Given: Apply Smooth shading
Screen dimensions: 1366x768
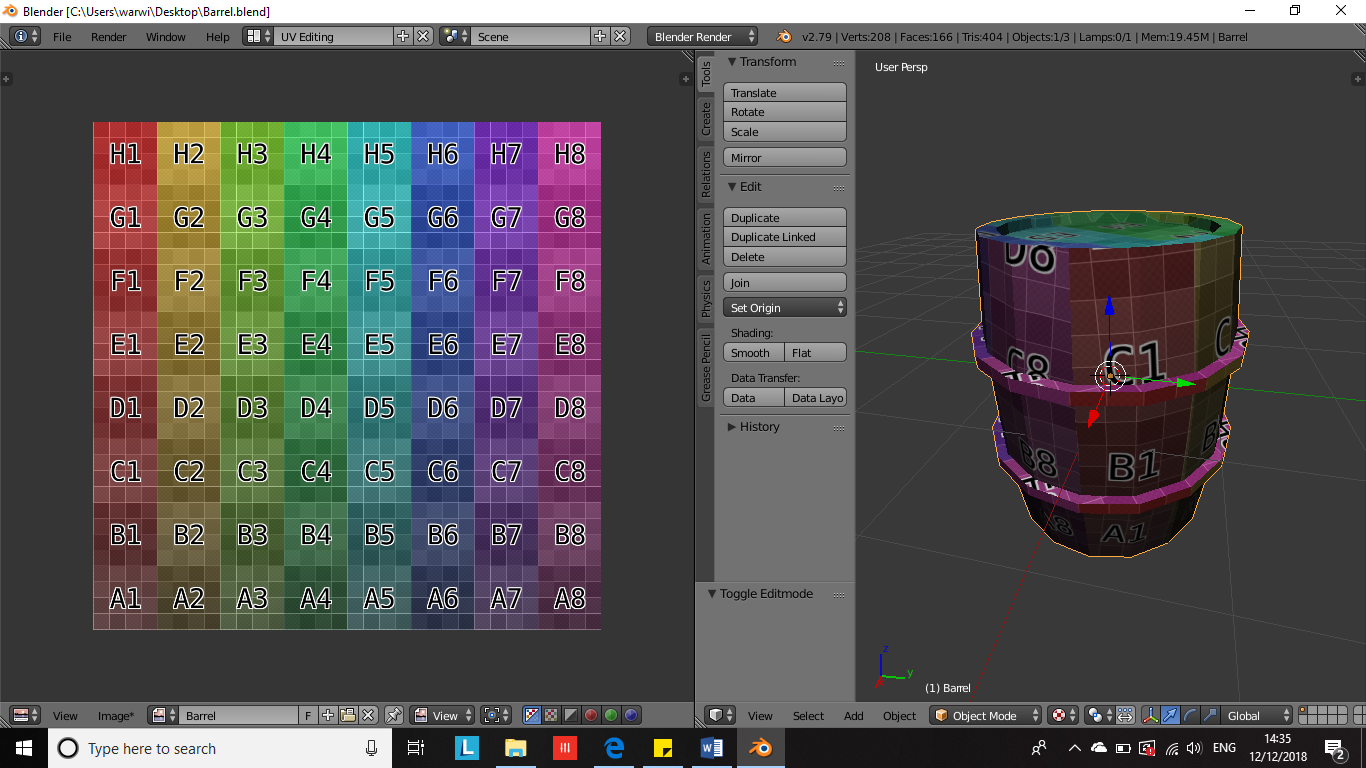Looking at the screenshot, I should [752, 353].
